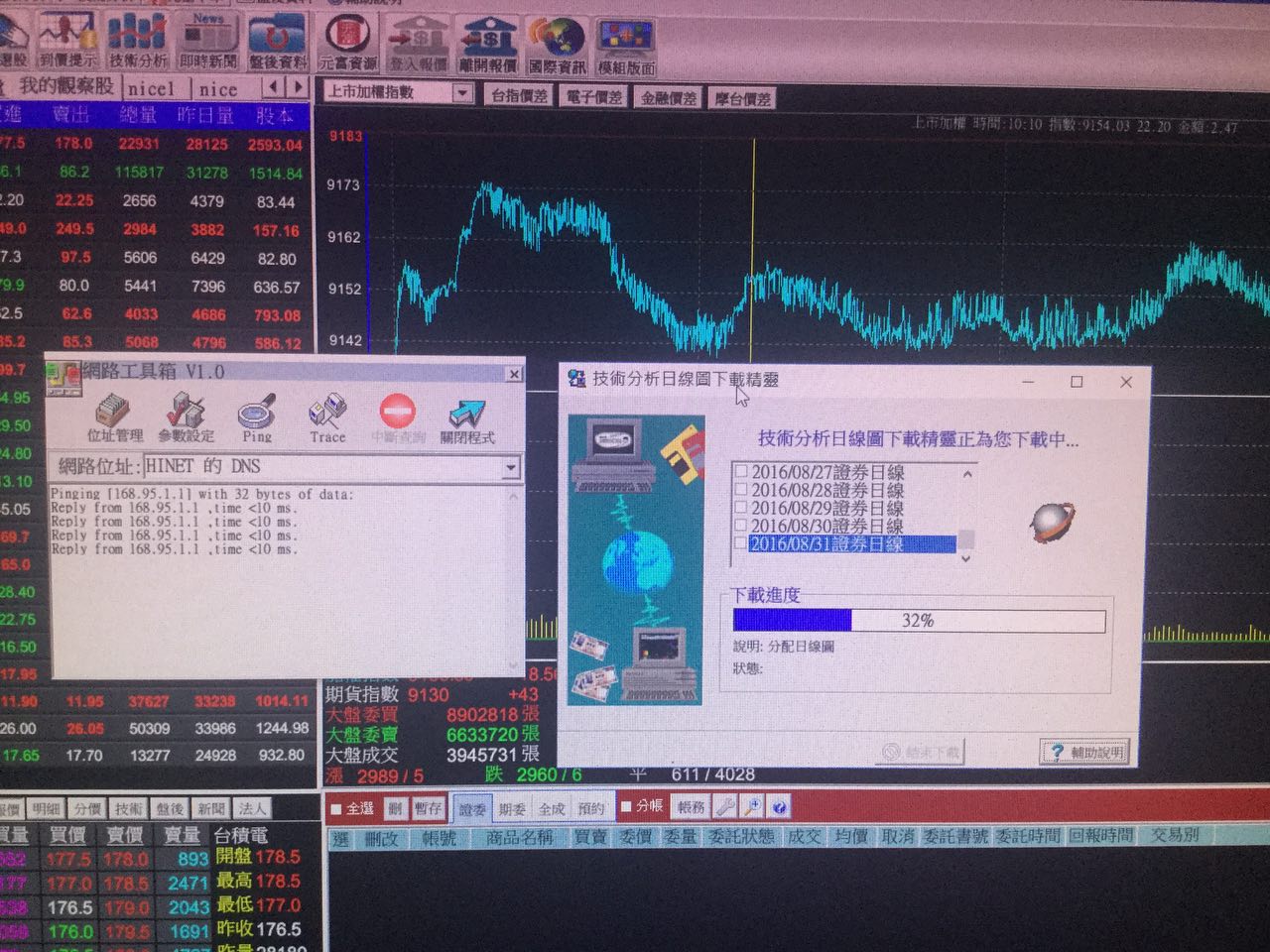This screenshot has height=952, width=1270.
Task: Select the 期委 order tab
Action: [x=512, y=809]
